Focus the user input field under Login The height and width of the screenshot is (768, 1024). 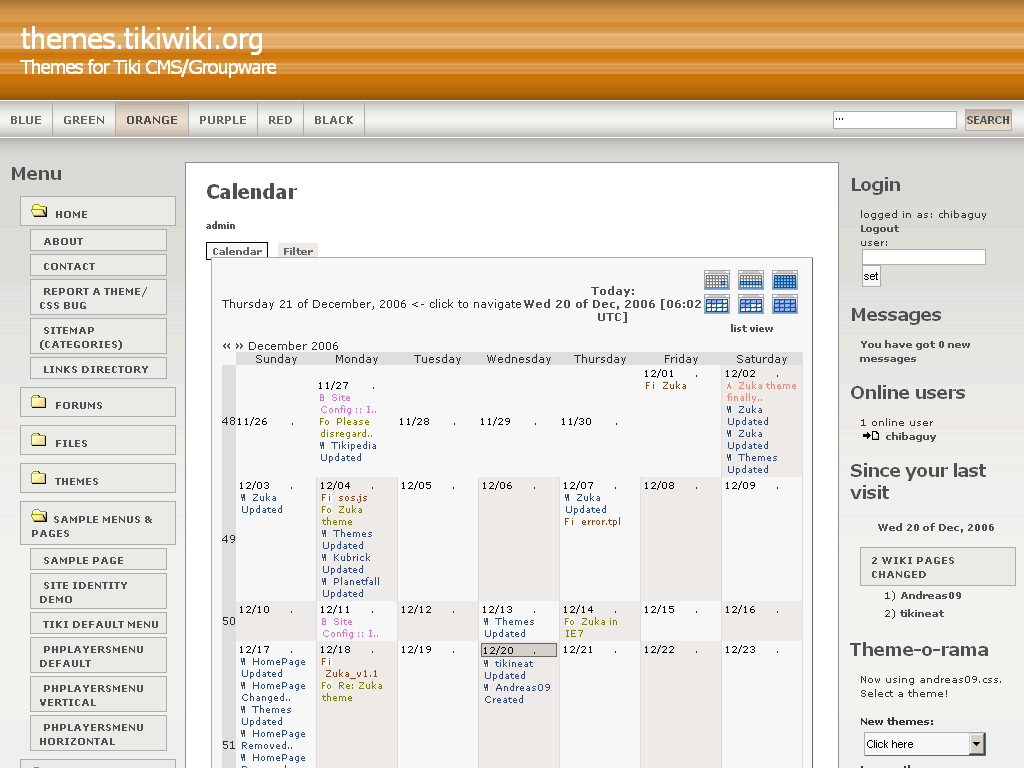923,257
